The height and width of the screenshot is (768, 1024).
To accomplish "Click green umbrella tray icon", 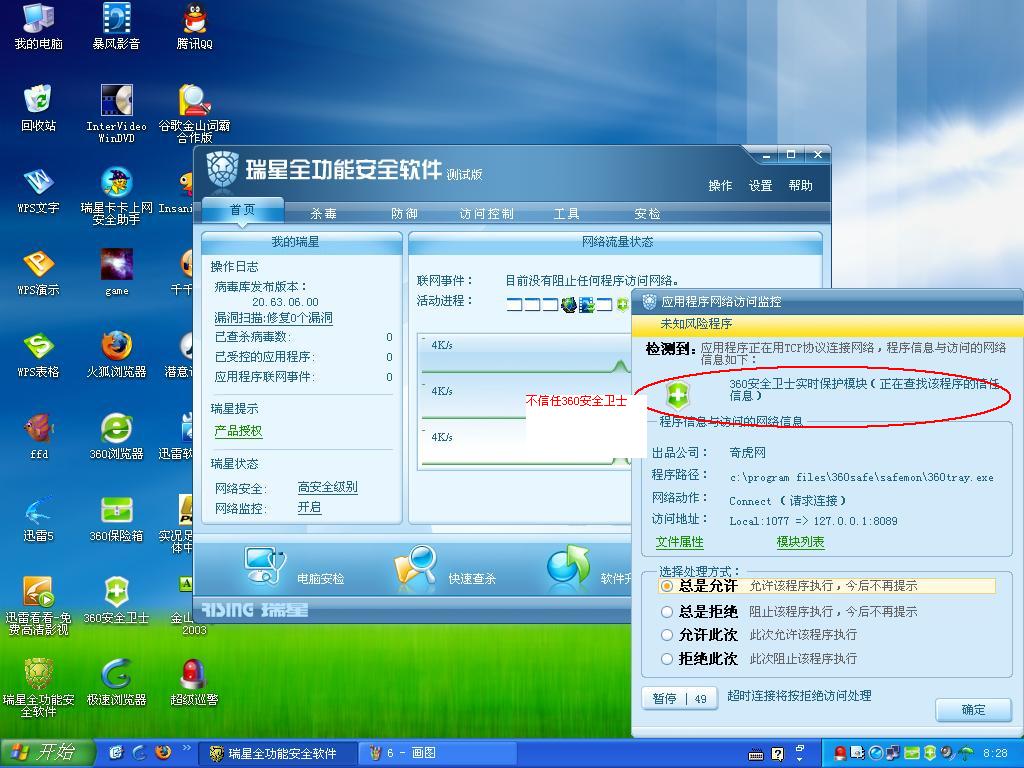I will [x=965, y=753].
